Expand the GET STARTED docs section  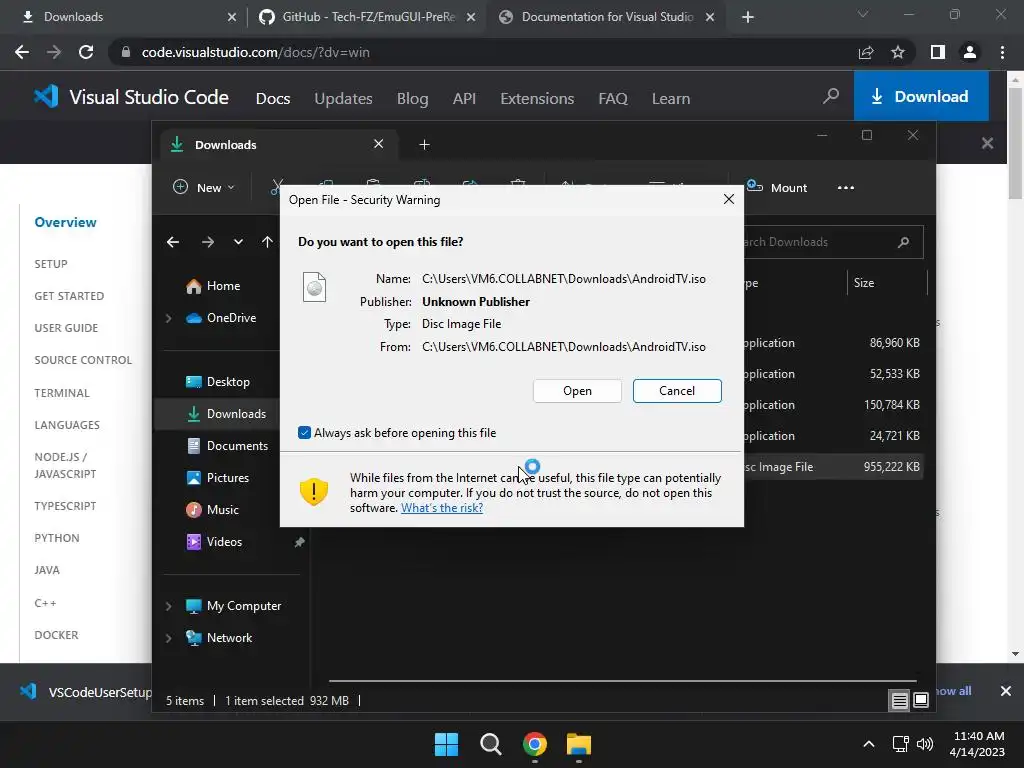click(x=69, y=296)
